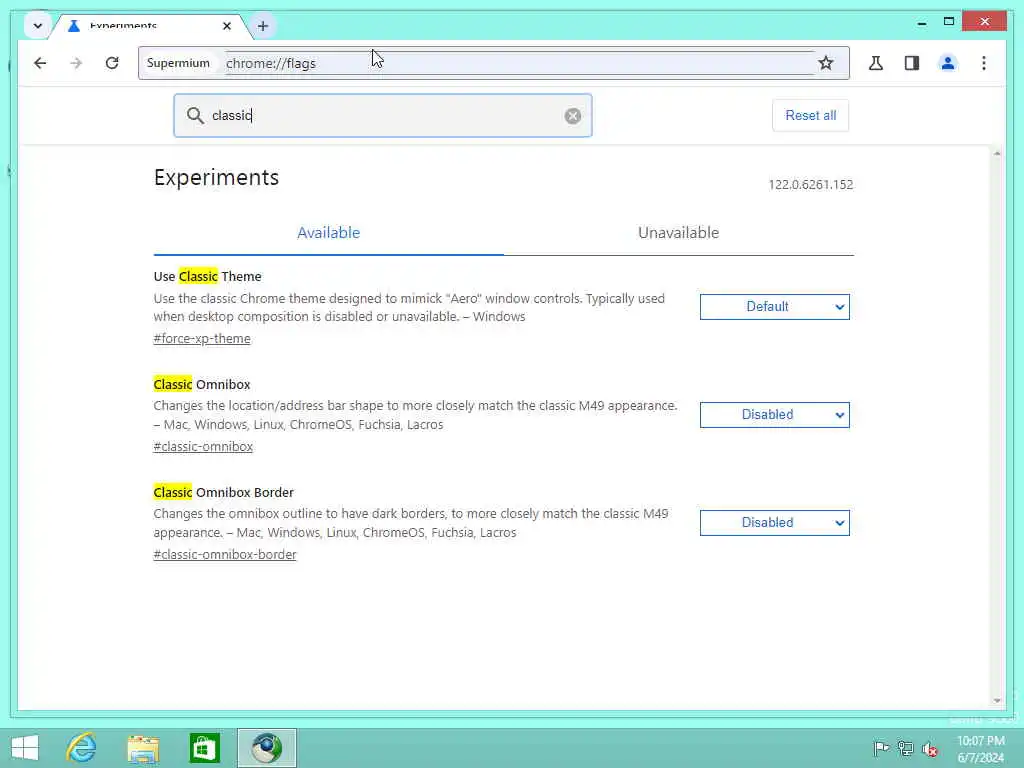The image size is (1024, 768).
Task: Follow the #force-xp-theme link
Action: coord(202,338)
